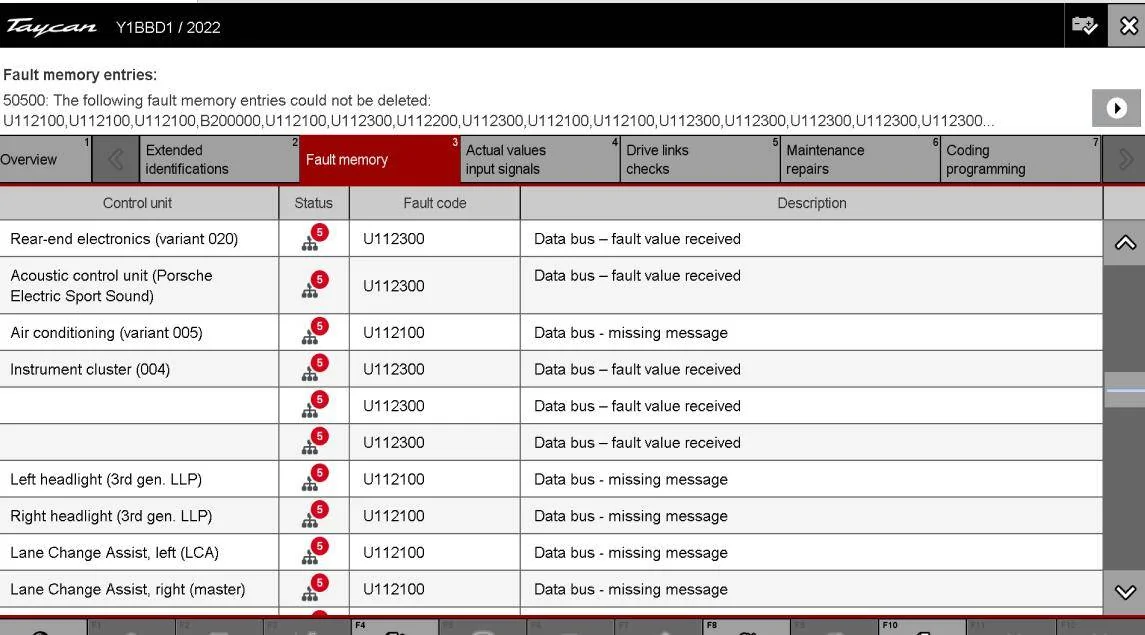The width and height of the screenshot is (1145, 635).
Task: Click the Control unit column header
Action: (138, 203)
